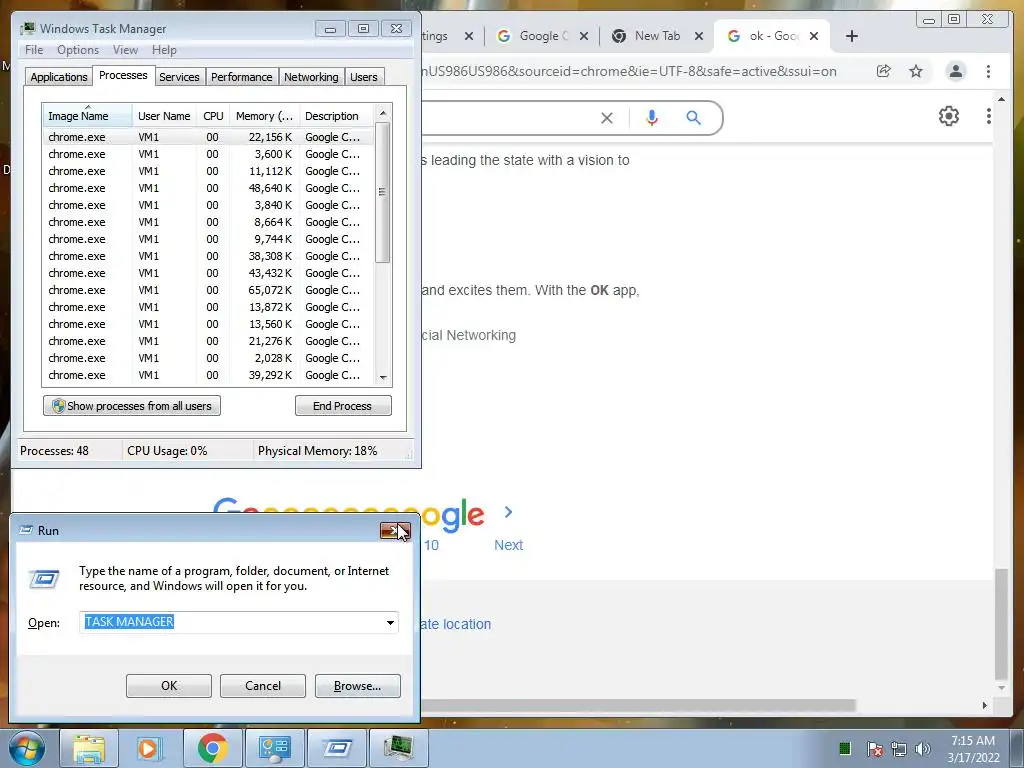
Task: Sort processes by Description column
Action: (x=336, y=116)
